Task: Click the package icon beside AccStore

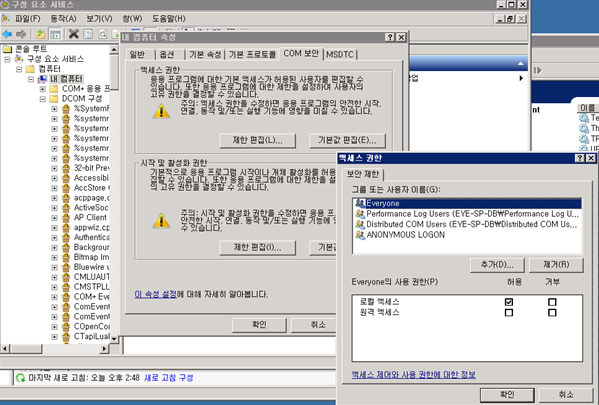Action: coord(66,188)
